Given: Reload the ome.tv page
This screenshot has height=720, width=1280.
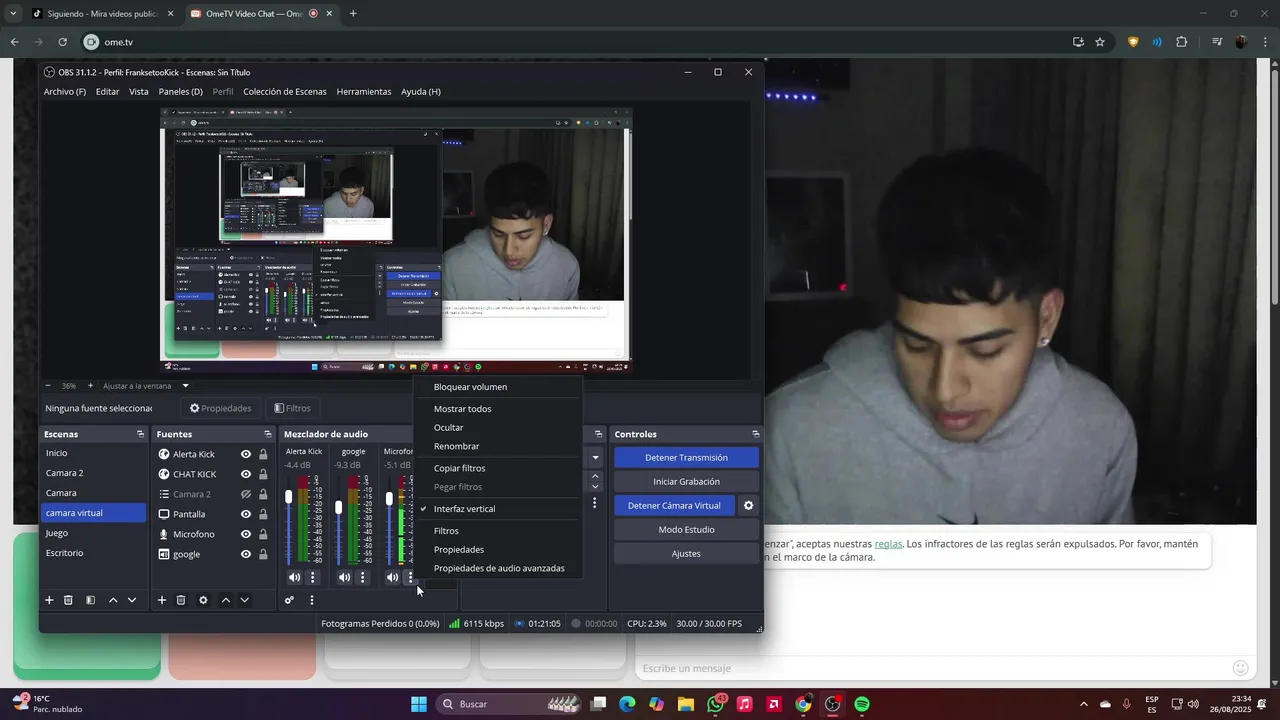Looking at the screenshot, I should pos(62,42).
